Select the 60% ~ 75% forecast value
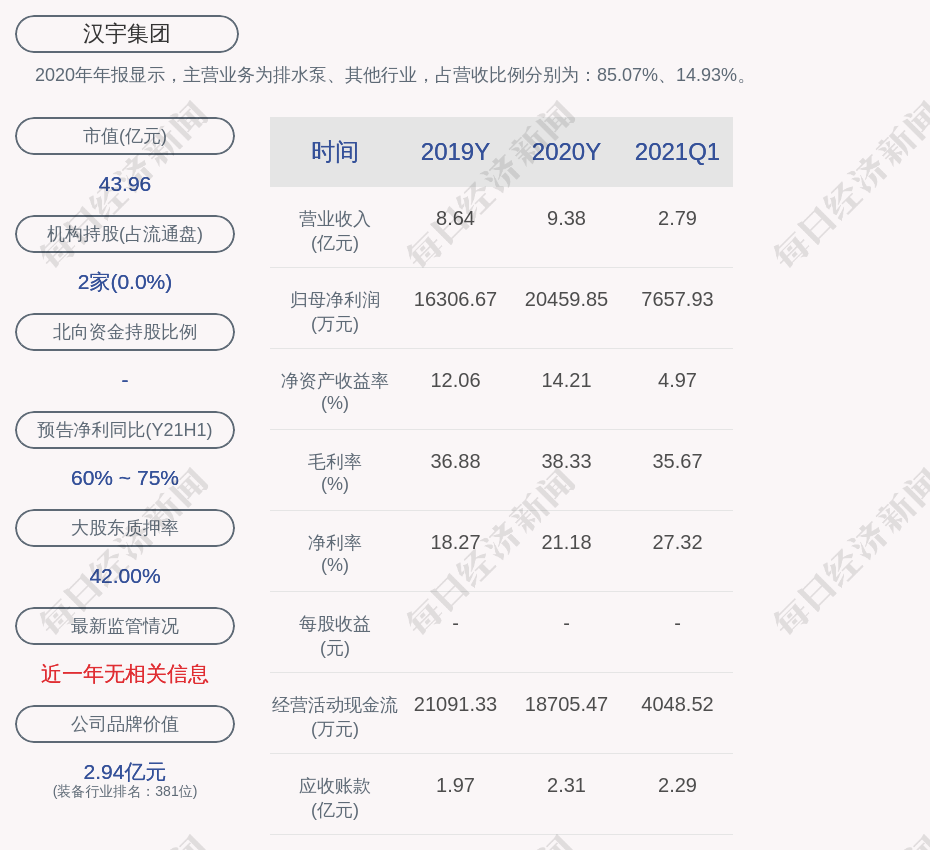Screen dimensions: 930x850 pyautogui.click(x=125, y=477)
